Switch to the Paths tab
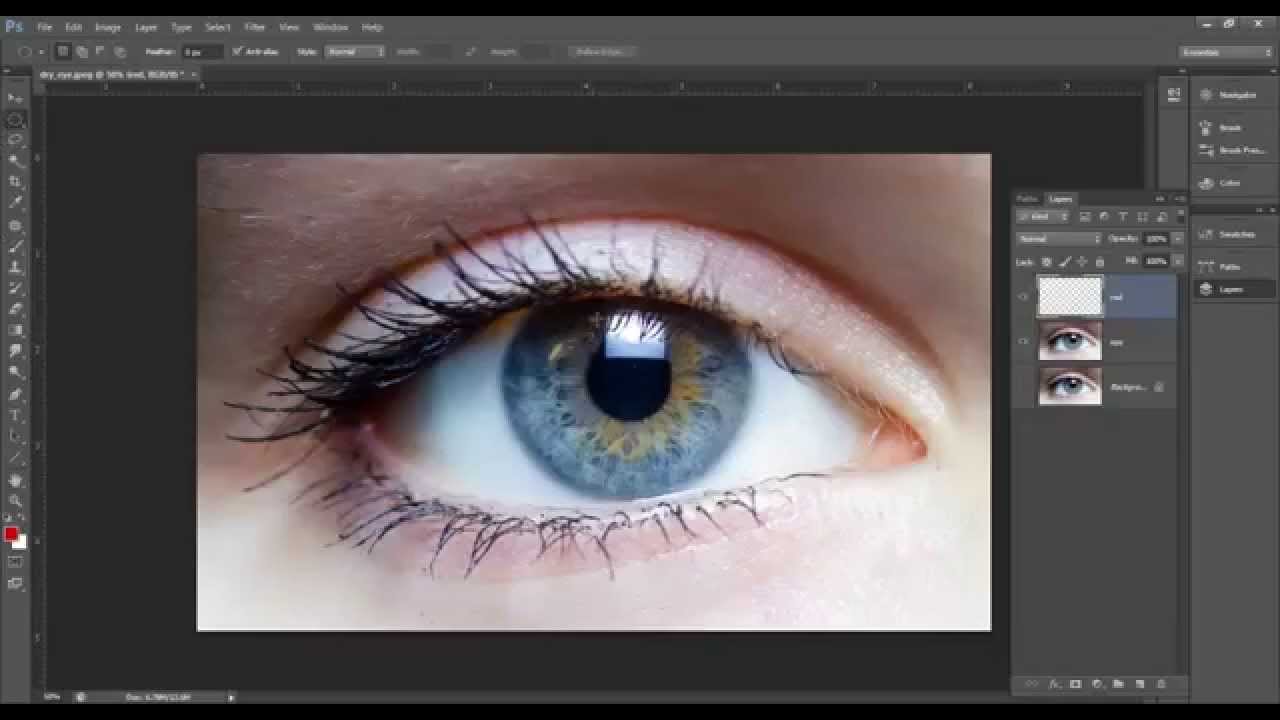 (1027, 199)
